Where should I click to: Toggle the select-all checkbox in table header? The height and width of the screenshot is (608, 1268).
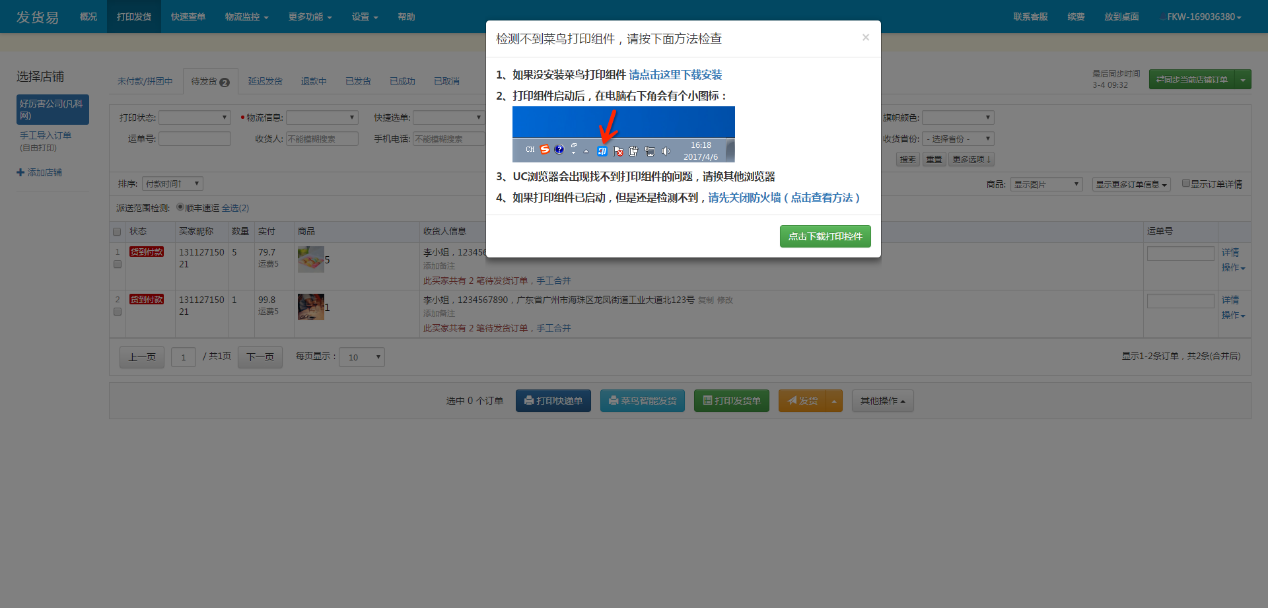click(x=117, y=231)
